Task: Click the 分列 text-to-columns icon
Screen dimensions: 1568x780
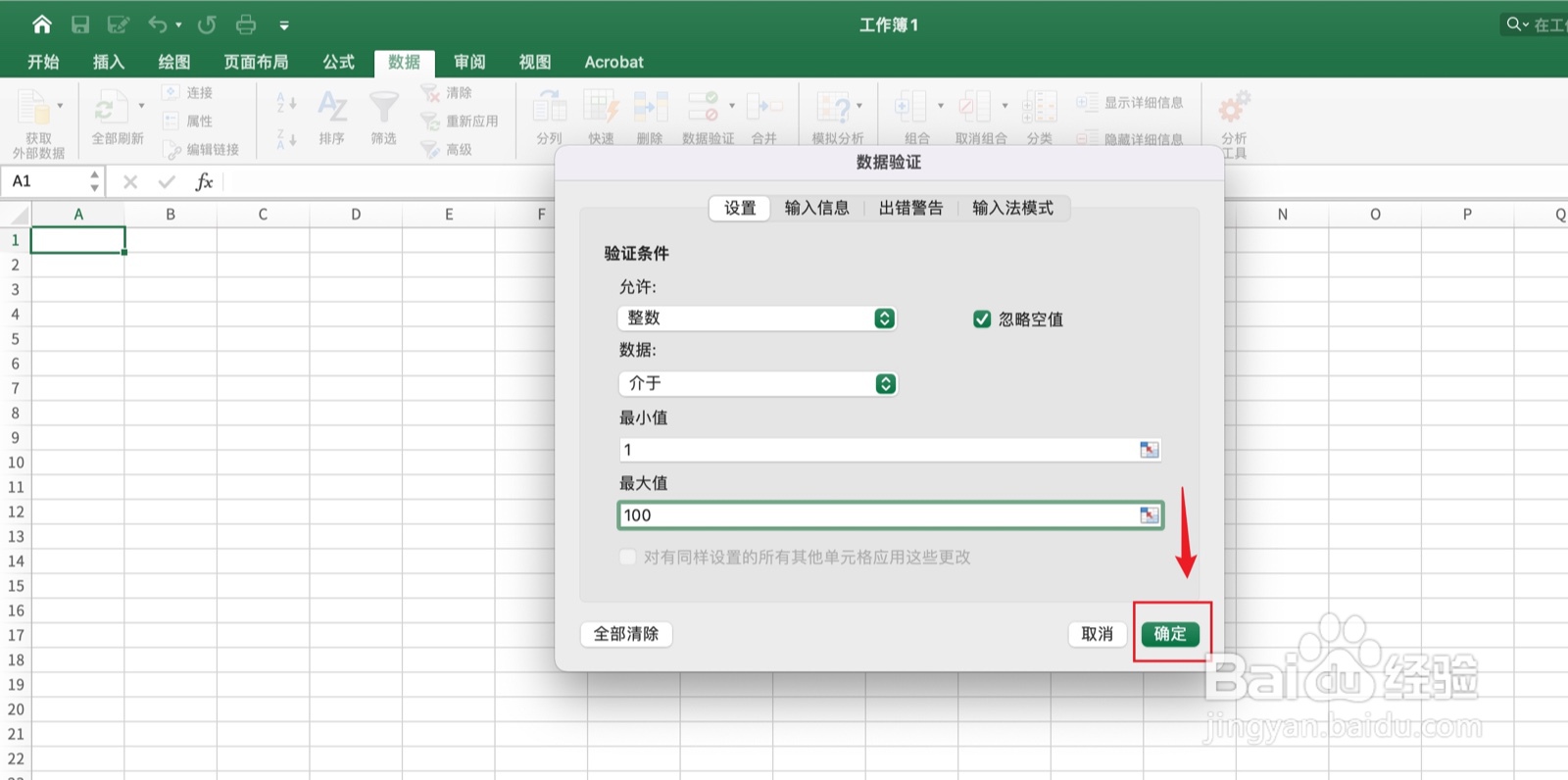Action: (550, 107)
